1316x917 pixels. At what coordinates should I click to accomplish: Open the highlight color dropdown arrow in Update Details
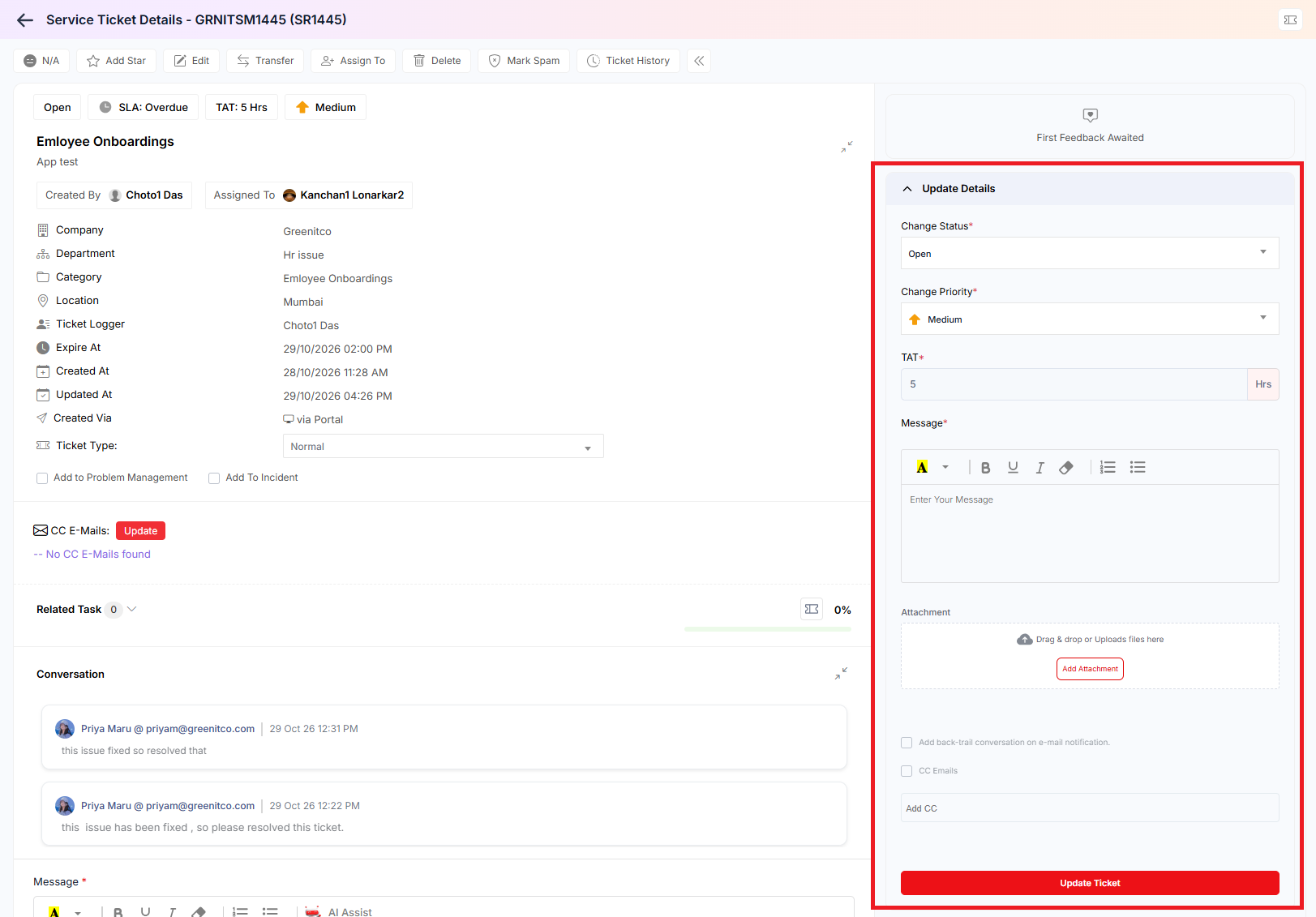click(945, 468)
